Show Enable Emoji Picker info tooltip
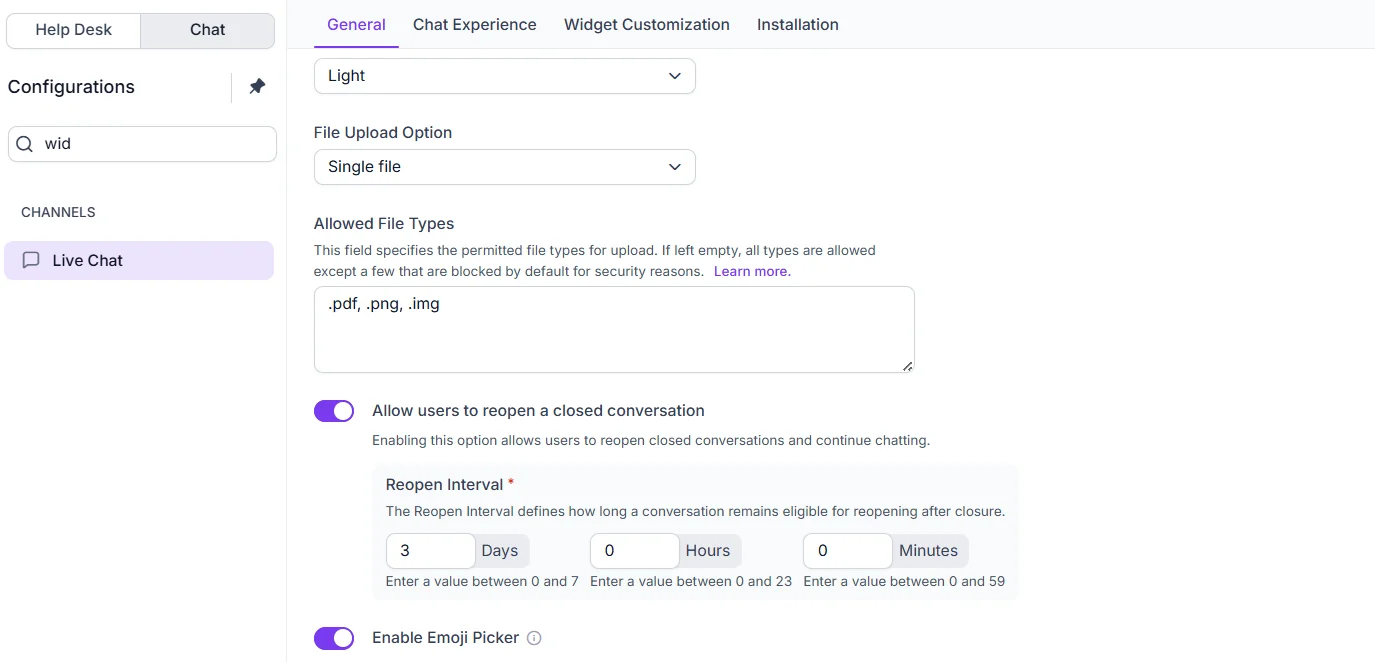The width and height of the screenshot is (1375, 662). pyautogui.click(x=534, y=638)
